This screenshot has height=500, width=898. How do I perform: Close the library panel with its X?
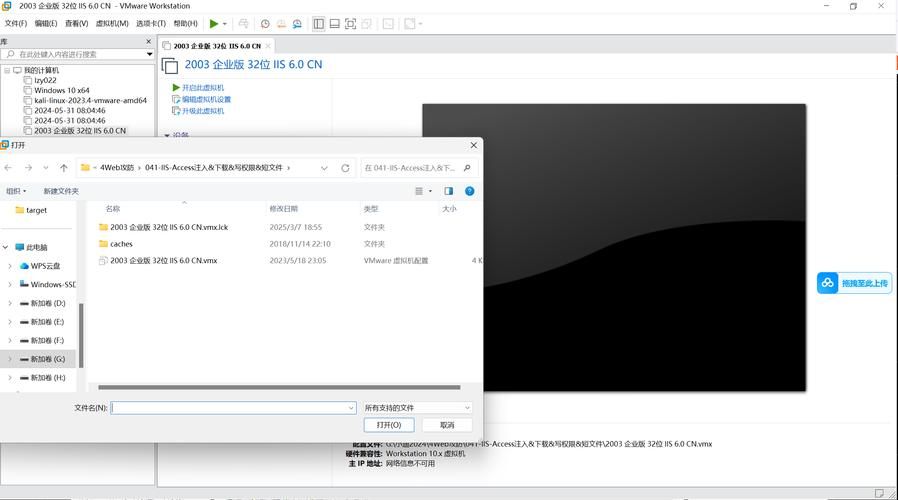click(x=148, y=41)
